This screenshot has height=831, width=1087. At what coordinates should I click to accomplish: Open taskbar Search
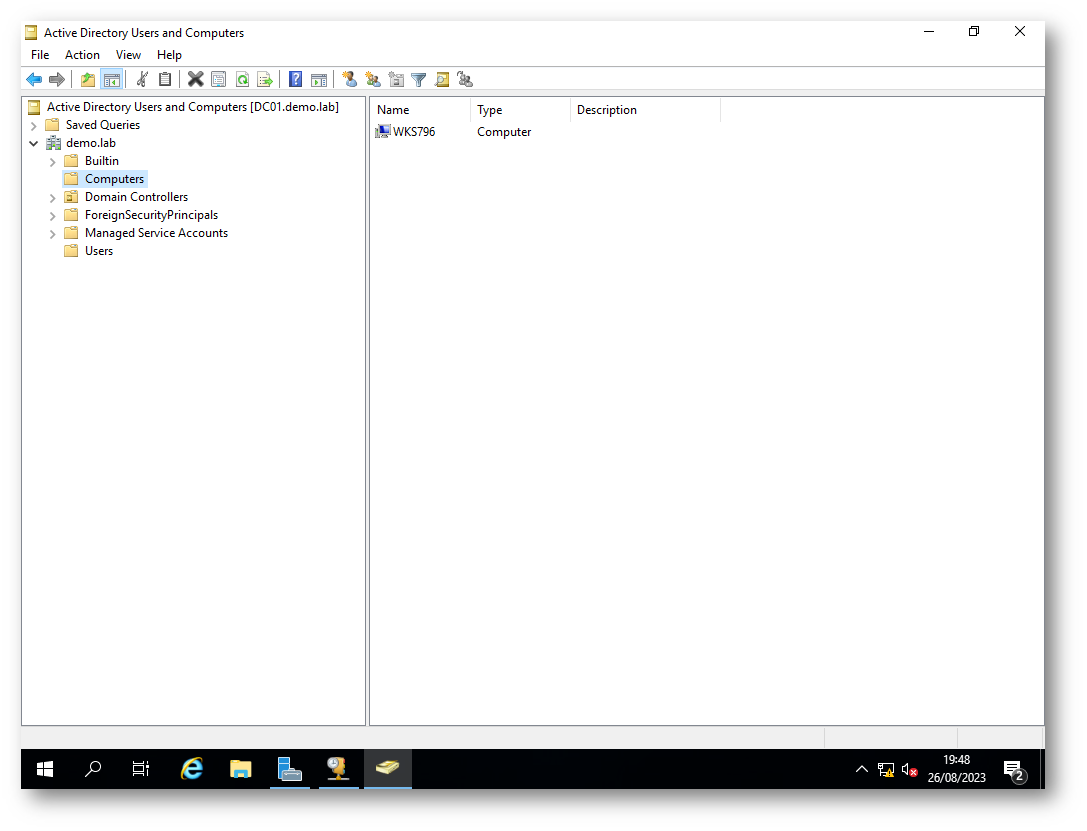[93, 769]
